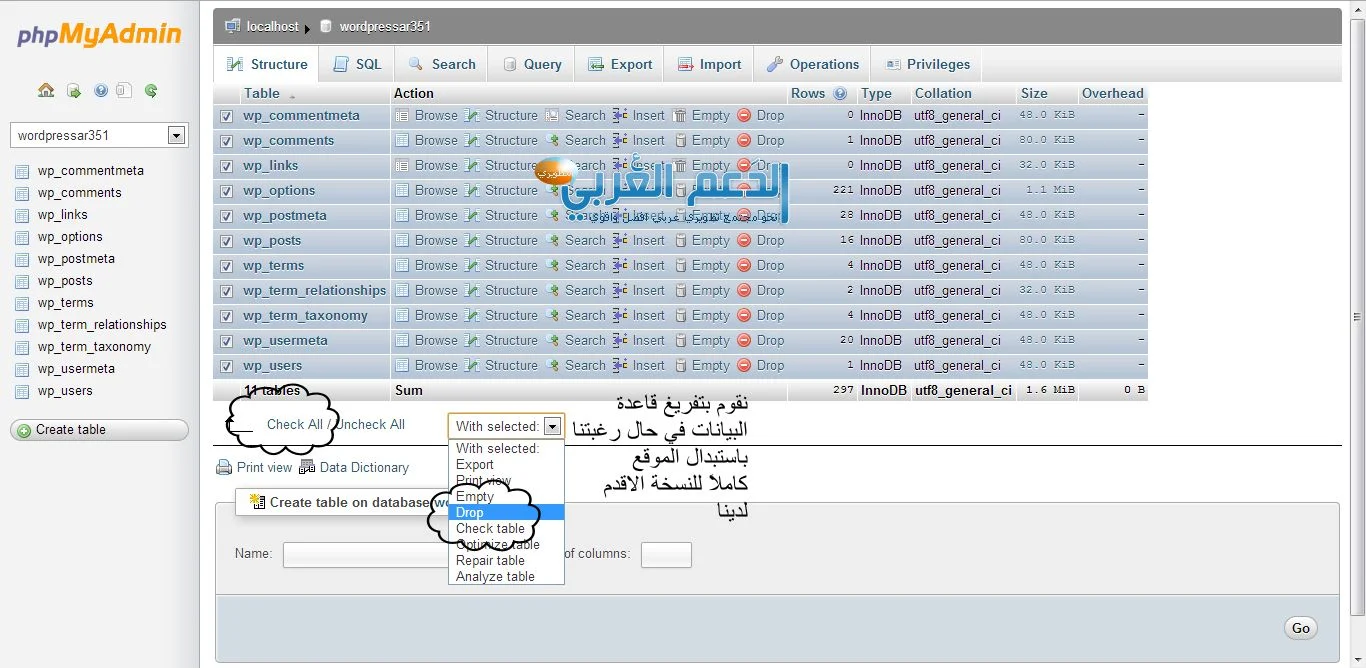The height and width of the screenshot is (668, 1366).
Task: Collapse the With selected dropdown arrow
Action: coord(552,426)
